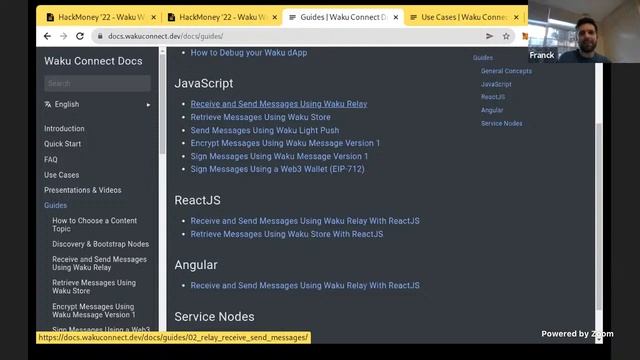Open sidebar Encrypt Messages Using Waku Message Version 1

tap(93, 310)
